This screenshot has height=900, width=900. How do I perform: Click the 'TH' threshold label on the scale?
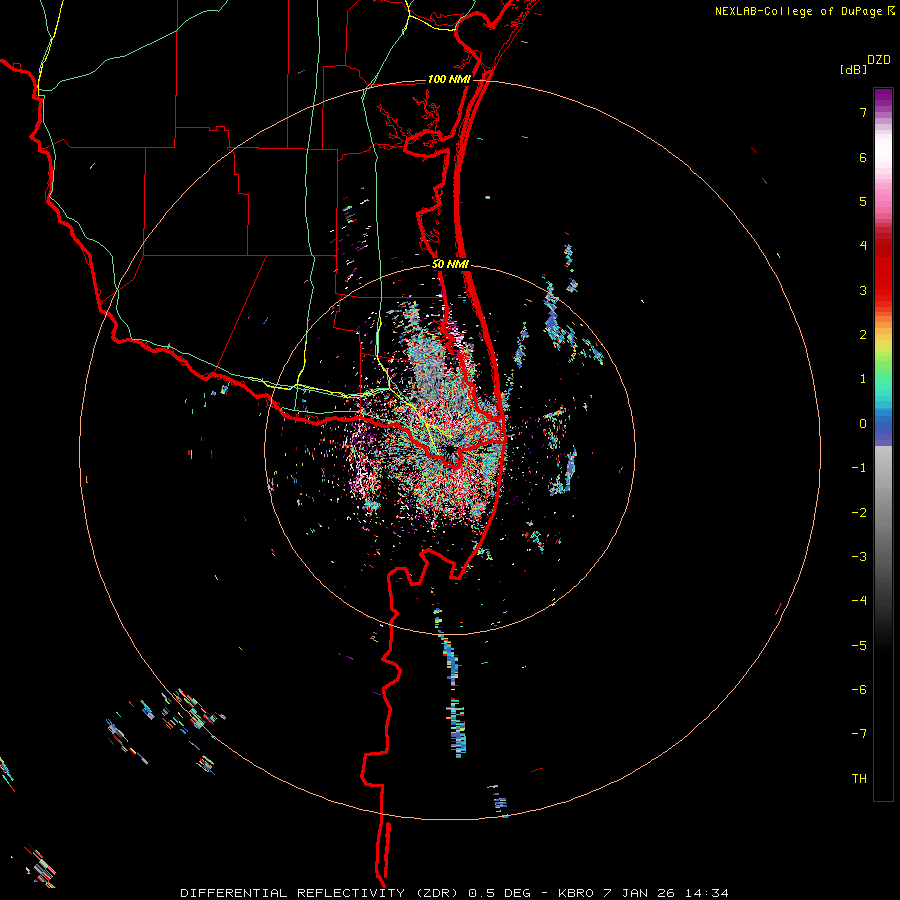(x=859, y=779)
